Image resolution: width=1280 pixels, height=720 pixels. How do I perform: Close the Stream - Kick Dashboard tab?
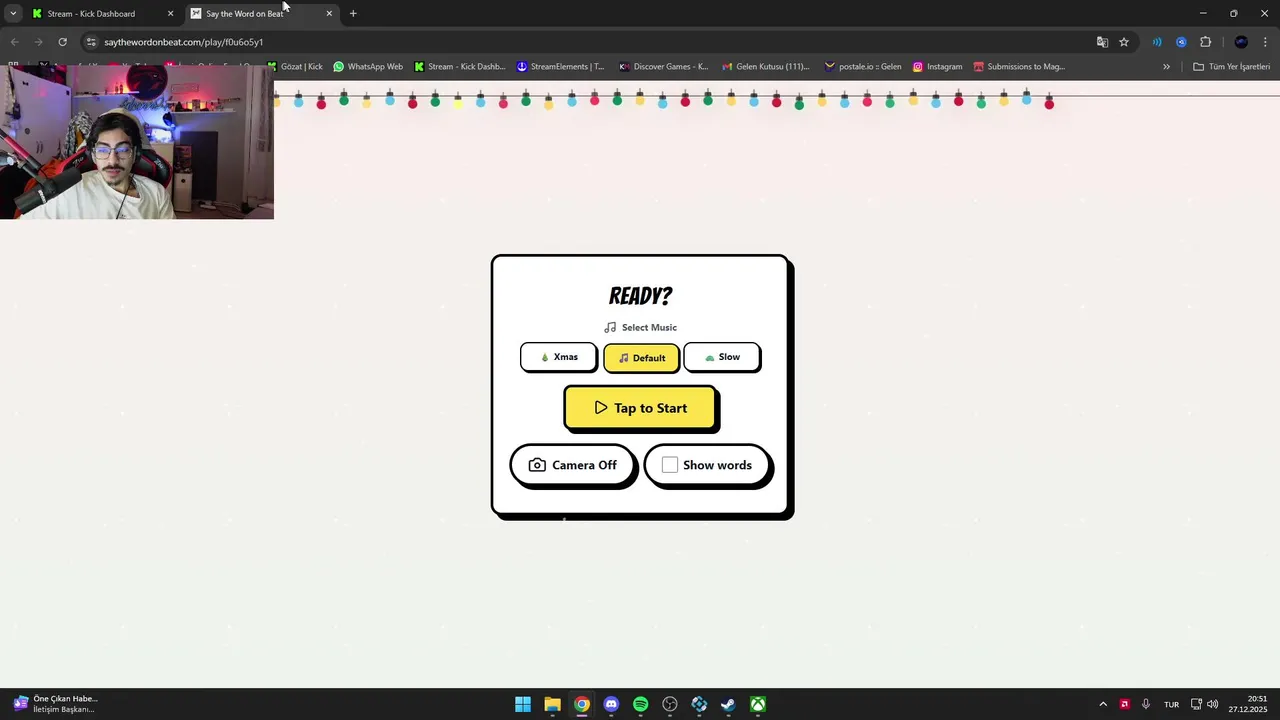pyautogui.click(x=170, y=14)
